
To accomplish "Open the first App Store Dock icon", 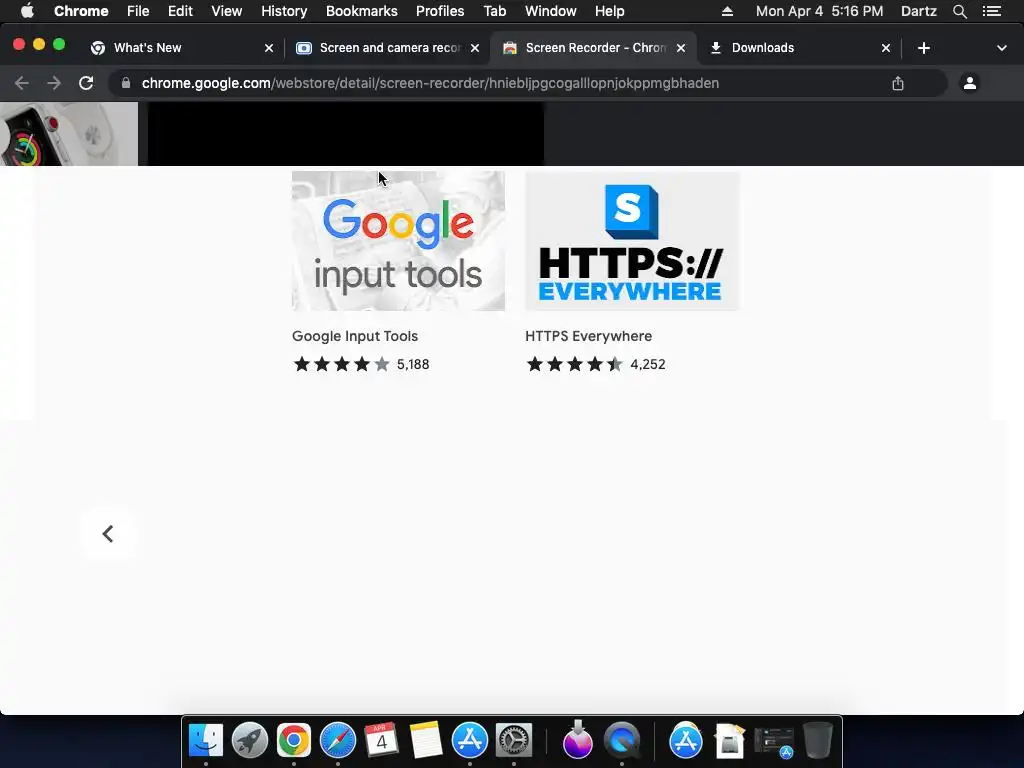I will click(x=470, y=741).
